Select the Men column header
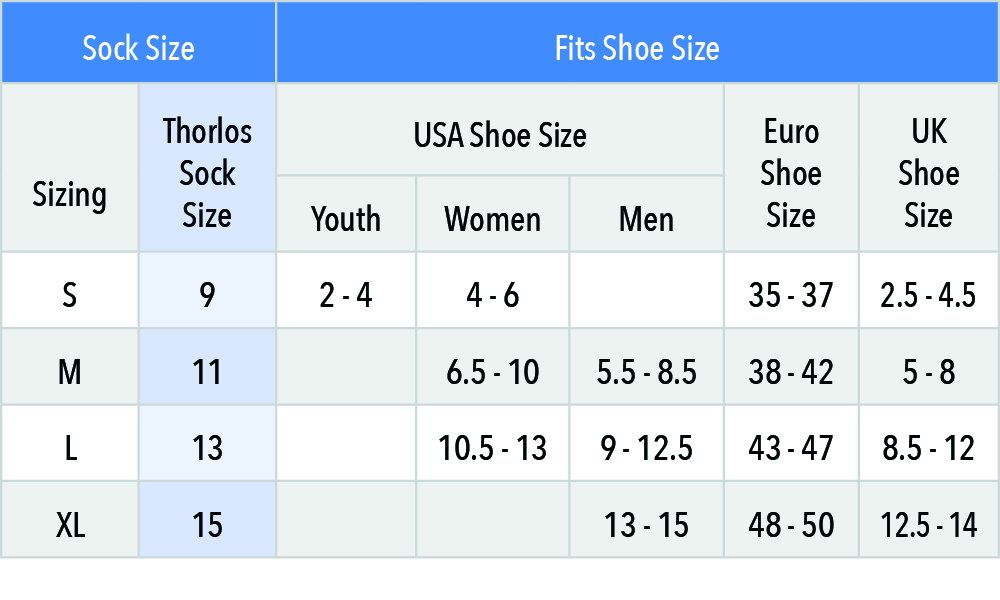 point(647,214)
